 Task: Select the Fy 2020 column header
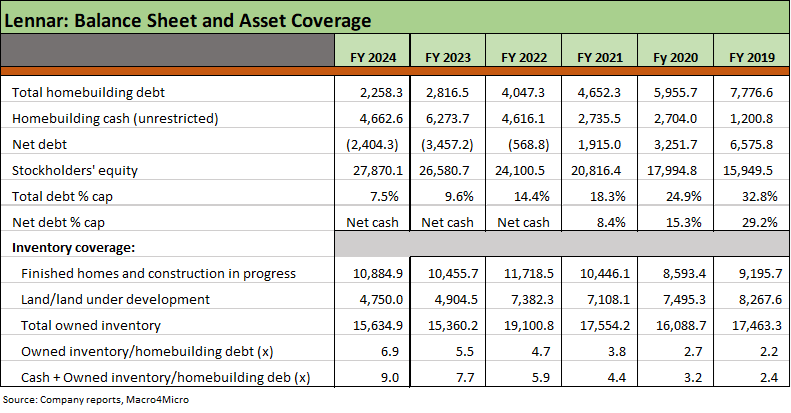675,57
